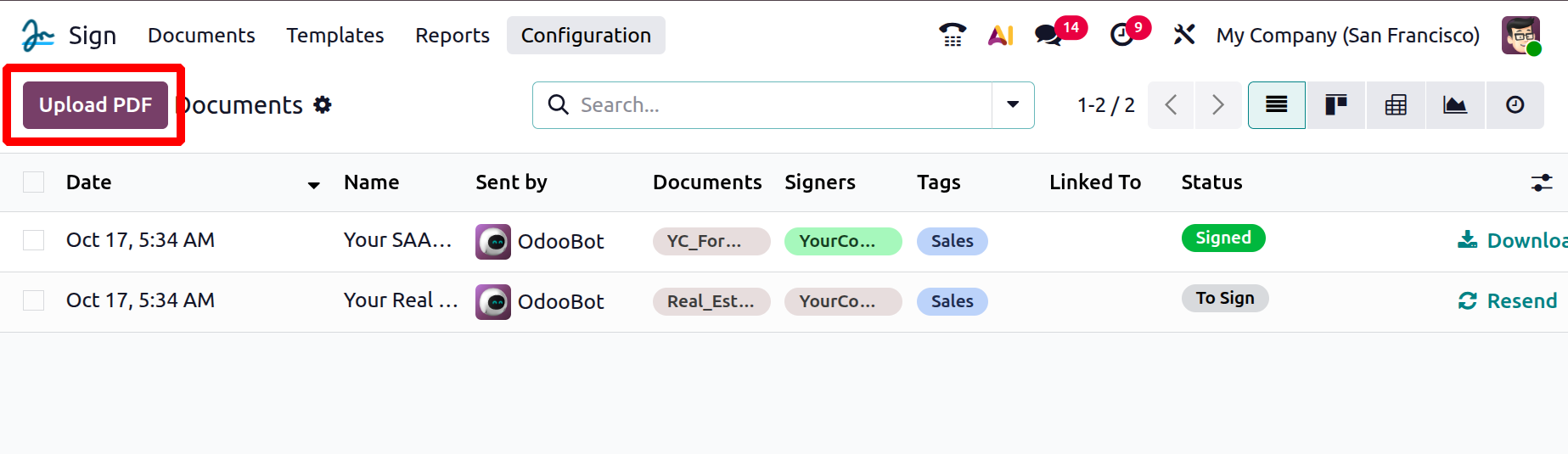
Task: Switch to pivot table view
Action: point(1396,105)
